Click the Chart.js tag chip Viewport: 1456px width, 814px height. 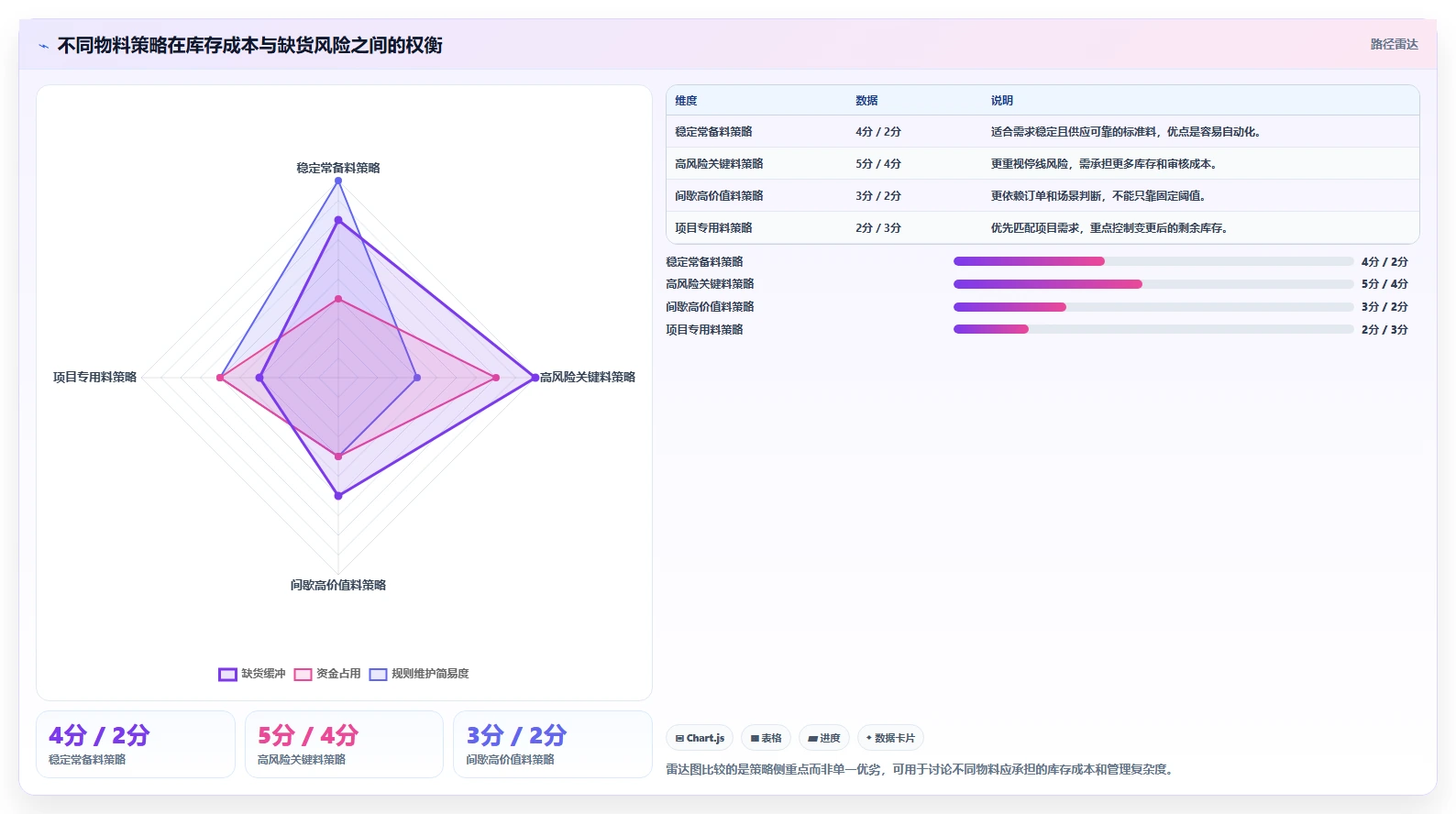(700, 738)
